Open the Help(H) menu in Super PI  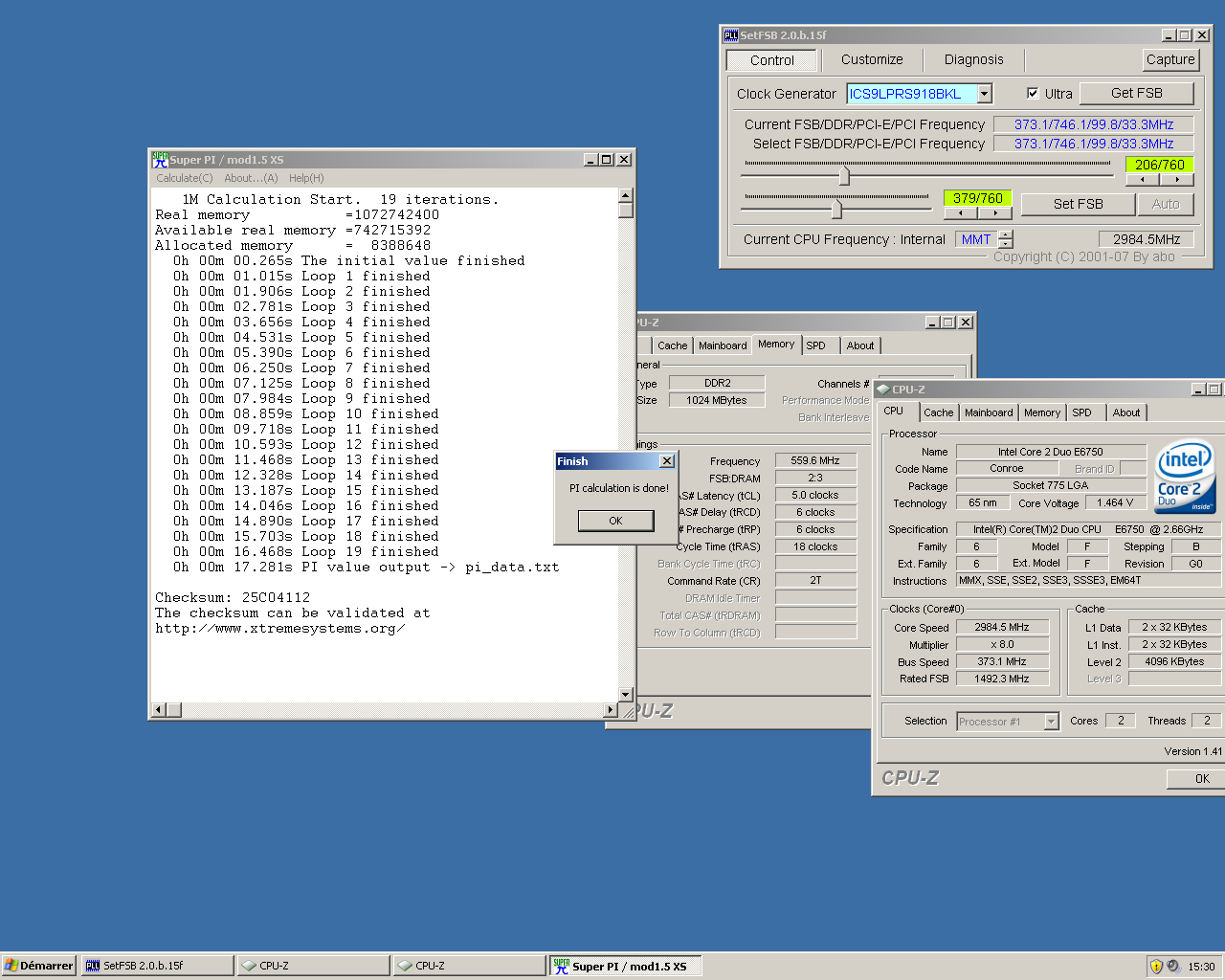click(x=306, y=178)
